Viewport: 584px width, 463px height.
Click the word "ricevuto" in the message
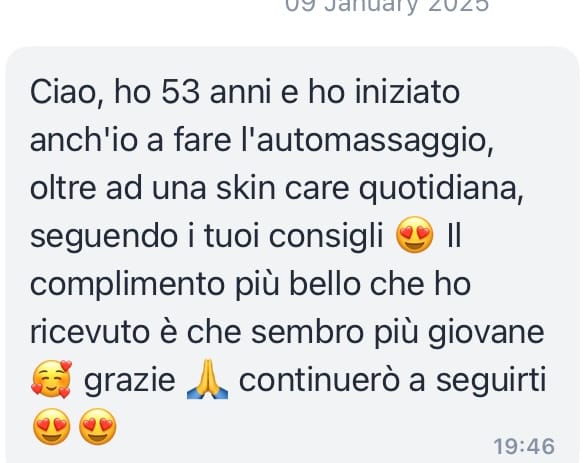[x=90, y=332]
